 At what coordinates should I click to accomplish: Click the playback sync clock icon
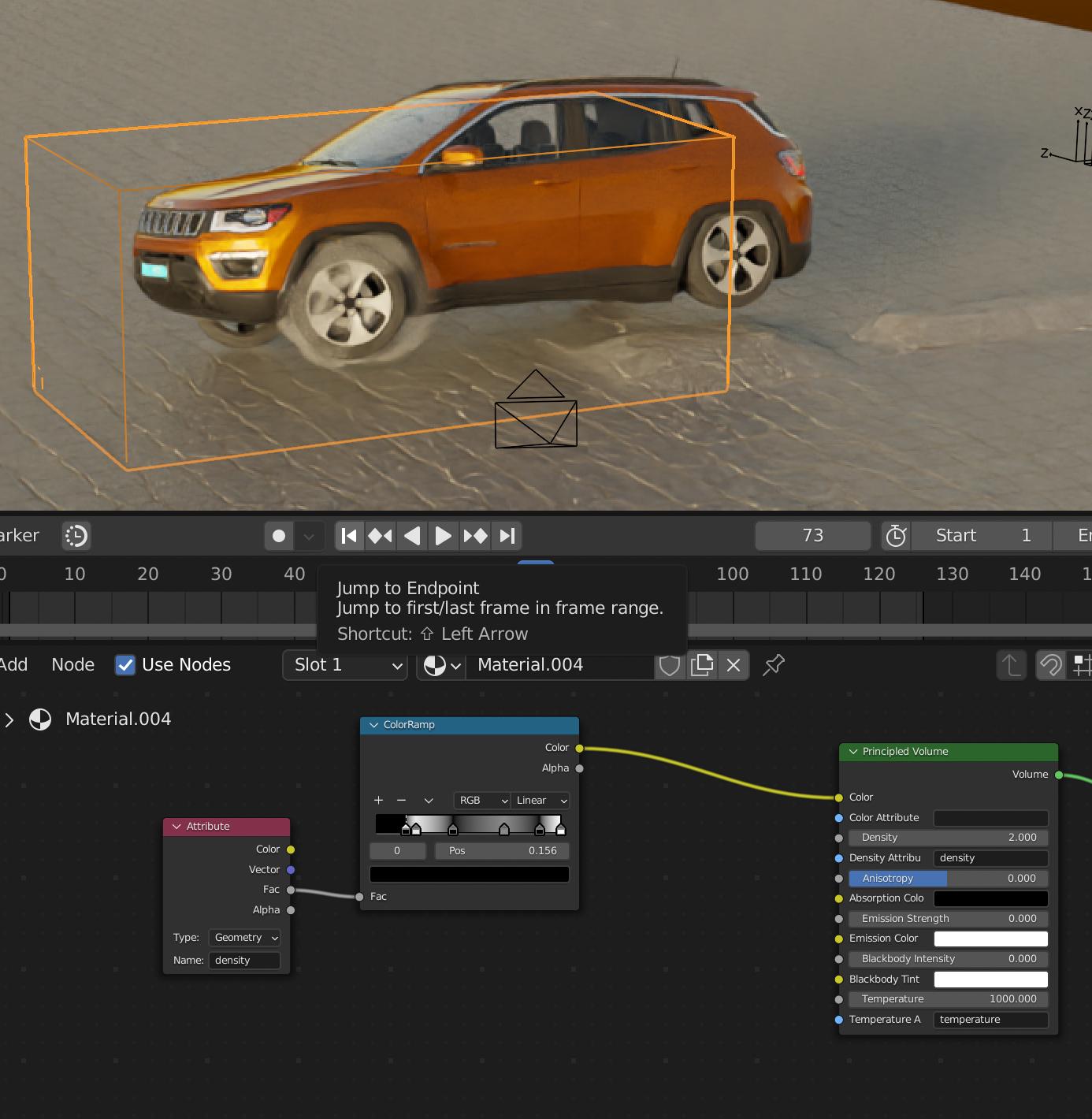click(76, 536)
